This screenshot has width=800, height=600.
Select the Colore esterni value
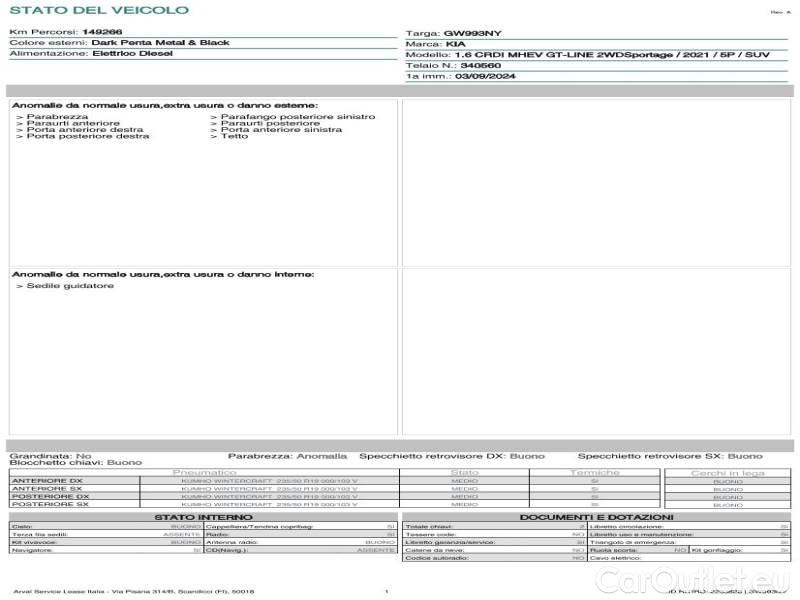click(160, 43)
